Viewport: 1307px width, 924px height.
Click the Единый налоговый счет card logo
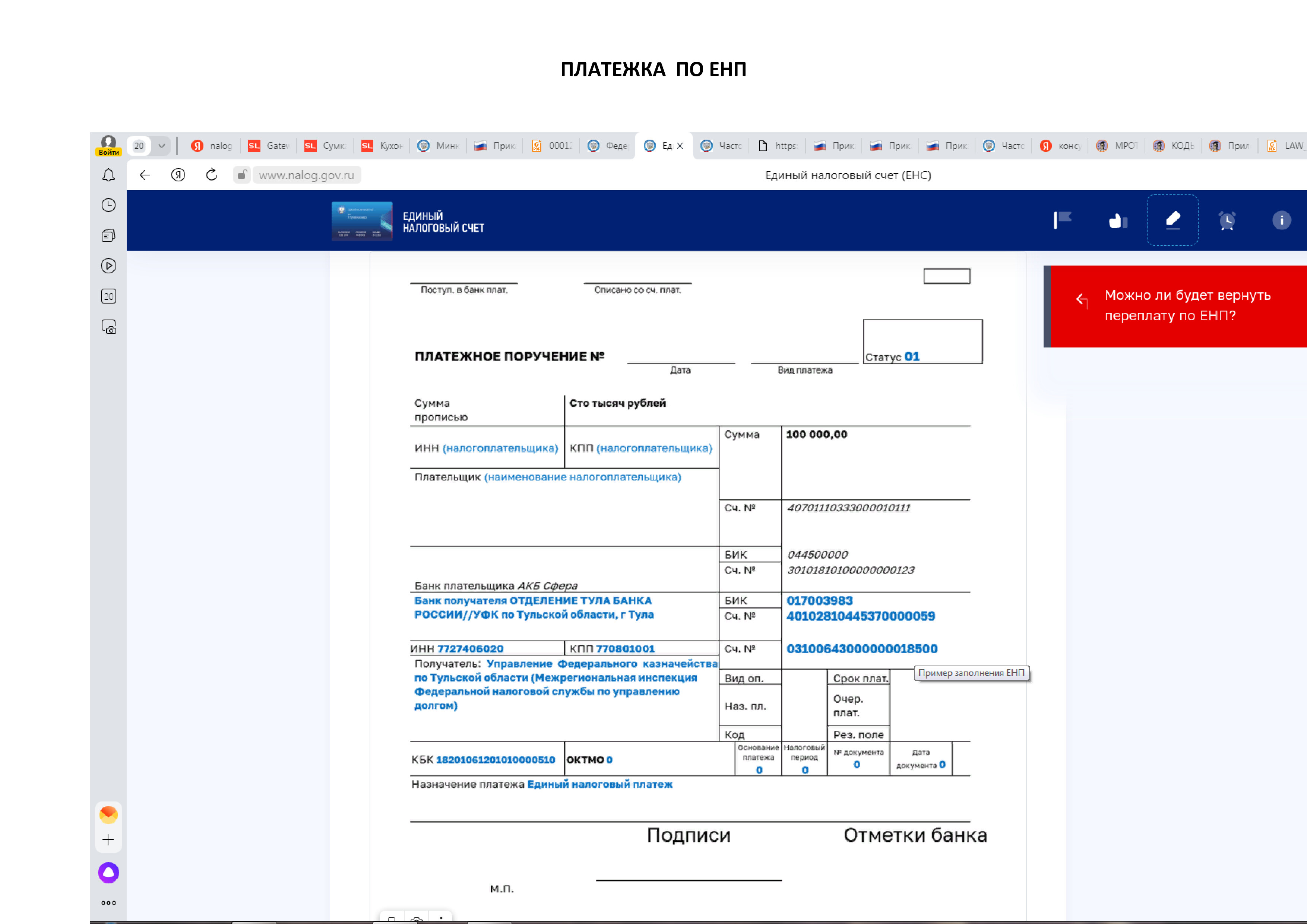(x=362, y=221)
